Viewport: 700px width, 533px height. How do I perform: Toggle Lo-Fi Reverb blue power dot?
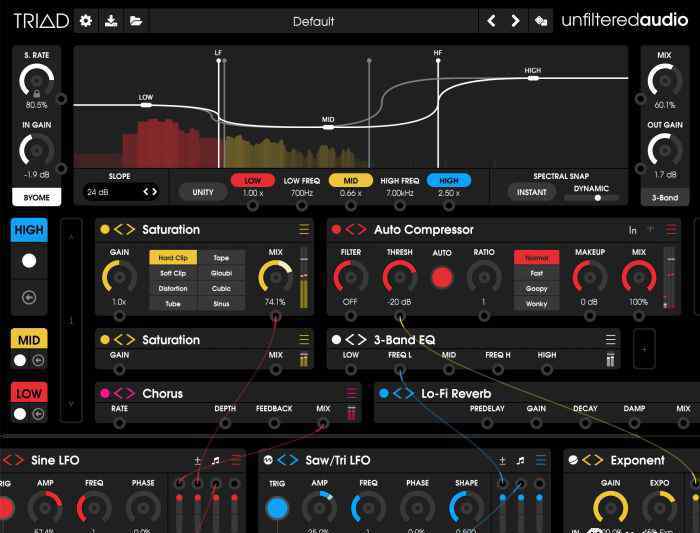click(x=383, y=393)
